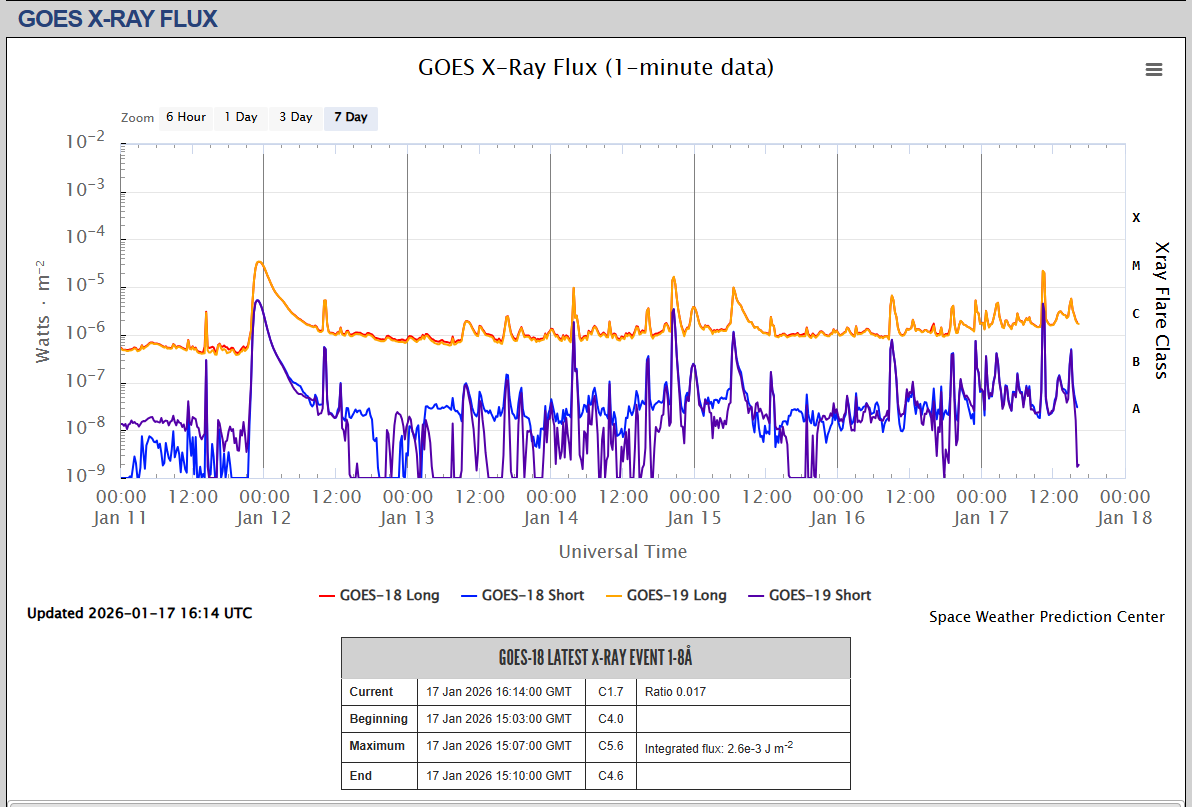Choose the 7 Day zoom option

[x=350, y=118]
